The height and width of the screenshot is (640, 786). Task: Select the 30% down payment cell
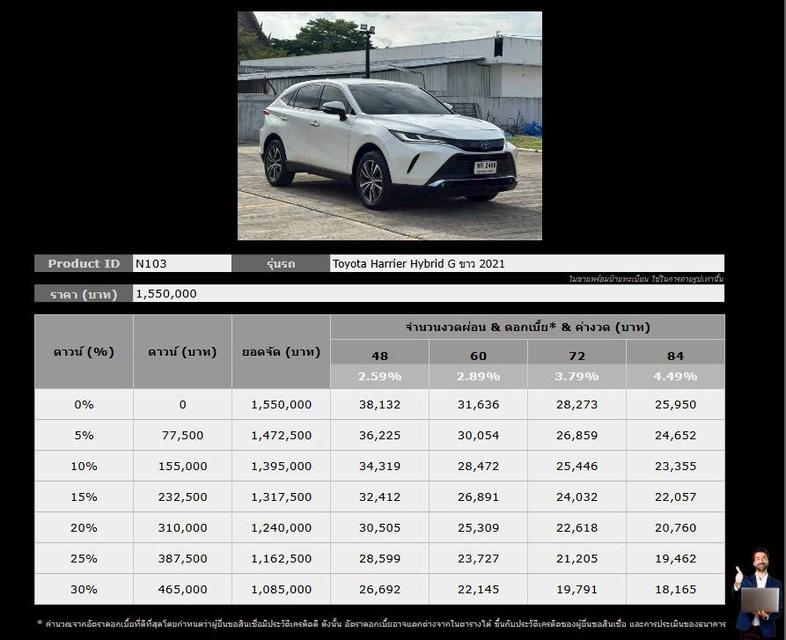coord(84,589)
